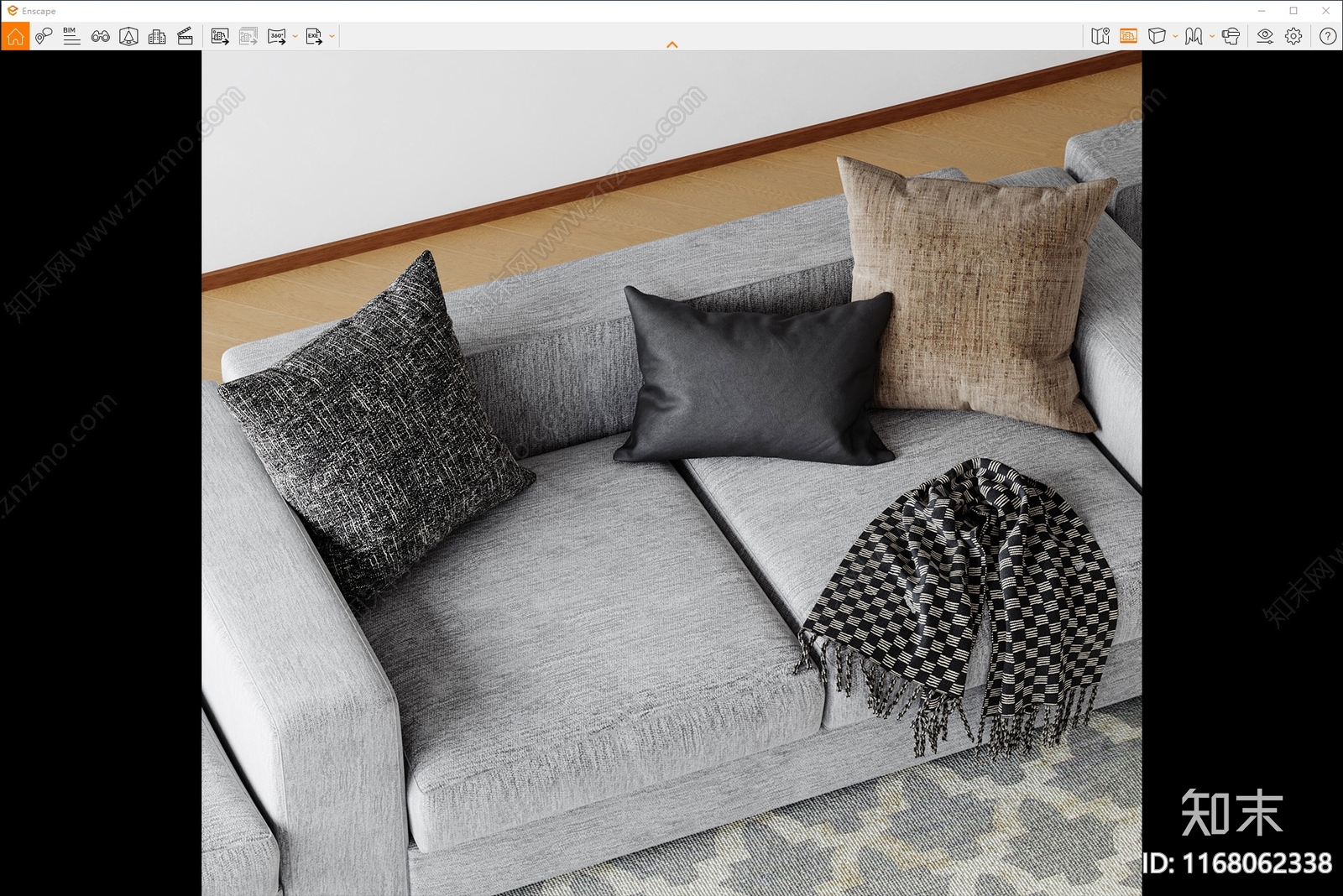Export a 360 panorama
1343x896 pixels.
(277, 36)
